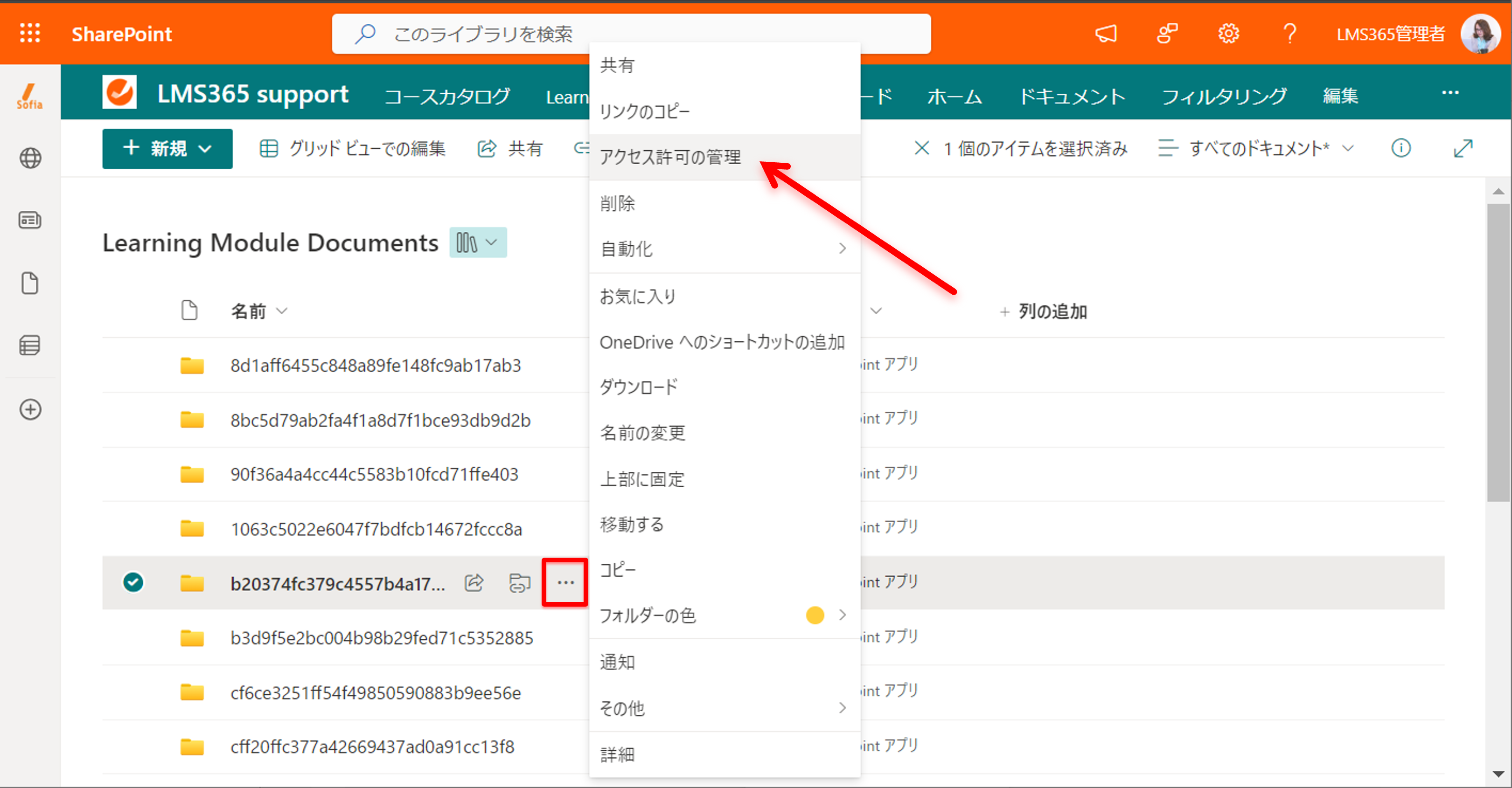Choose アクセス許可の管理 in the context menu
Image resolution: width=1512 pixels, height=788 pixels.
725,157
